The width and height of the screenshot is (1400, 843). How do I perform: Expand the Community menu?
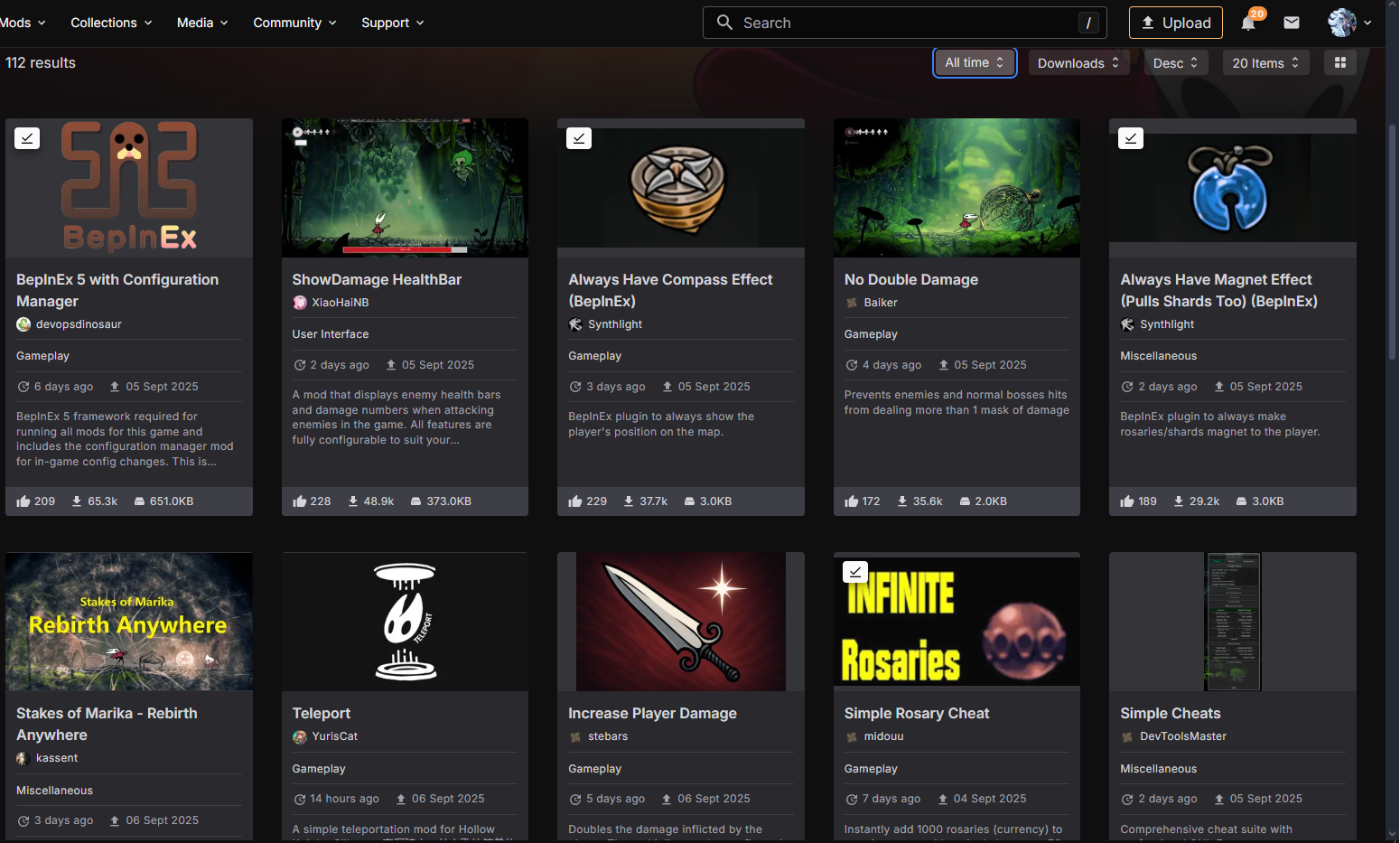(294, 23)
